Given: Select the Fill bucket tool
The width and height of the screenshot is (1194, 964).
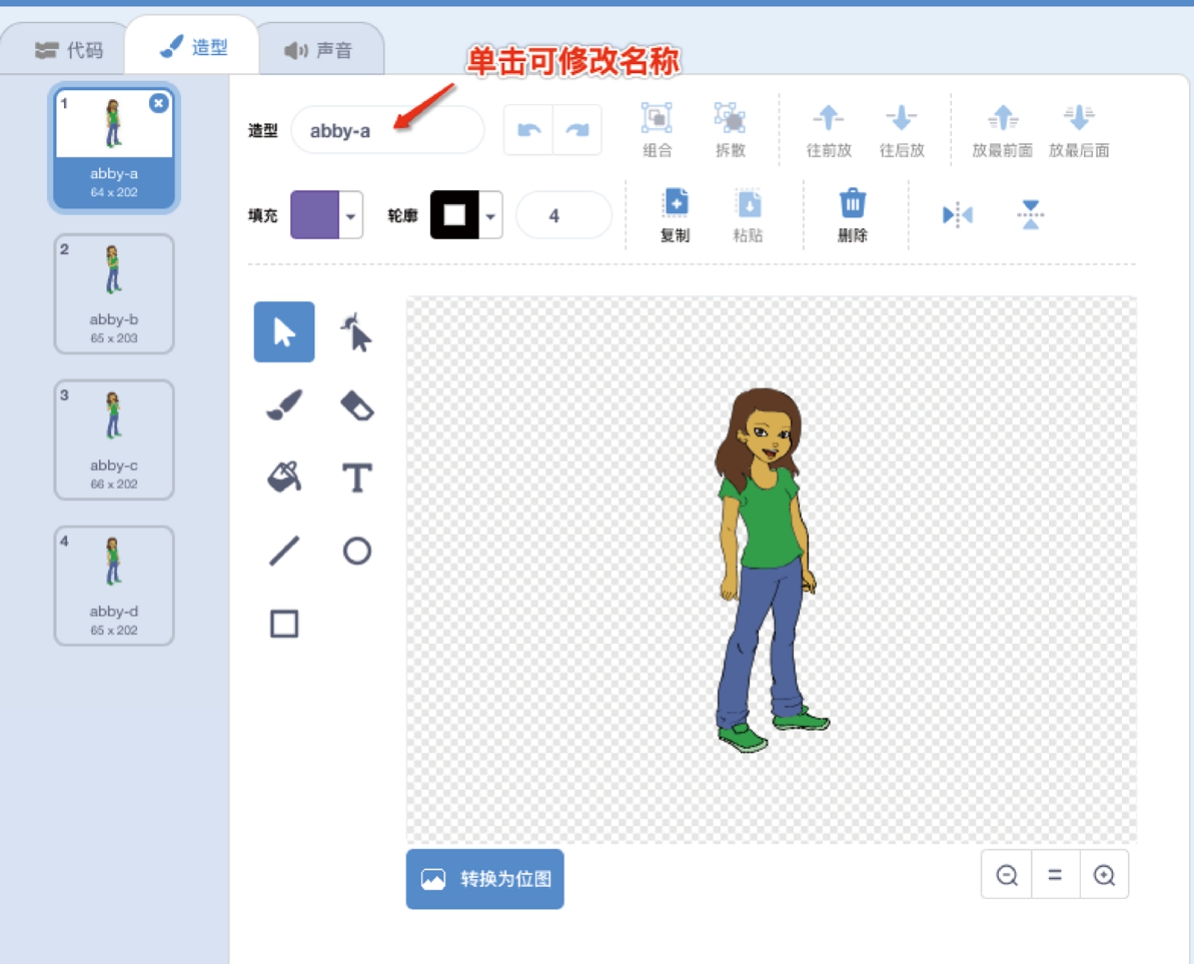Looking at the screenshot, I should (284, 478).
